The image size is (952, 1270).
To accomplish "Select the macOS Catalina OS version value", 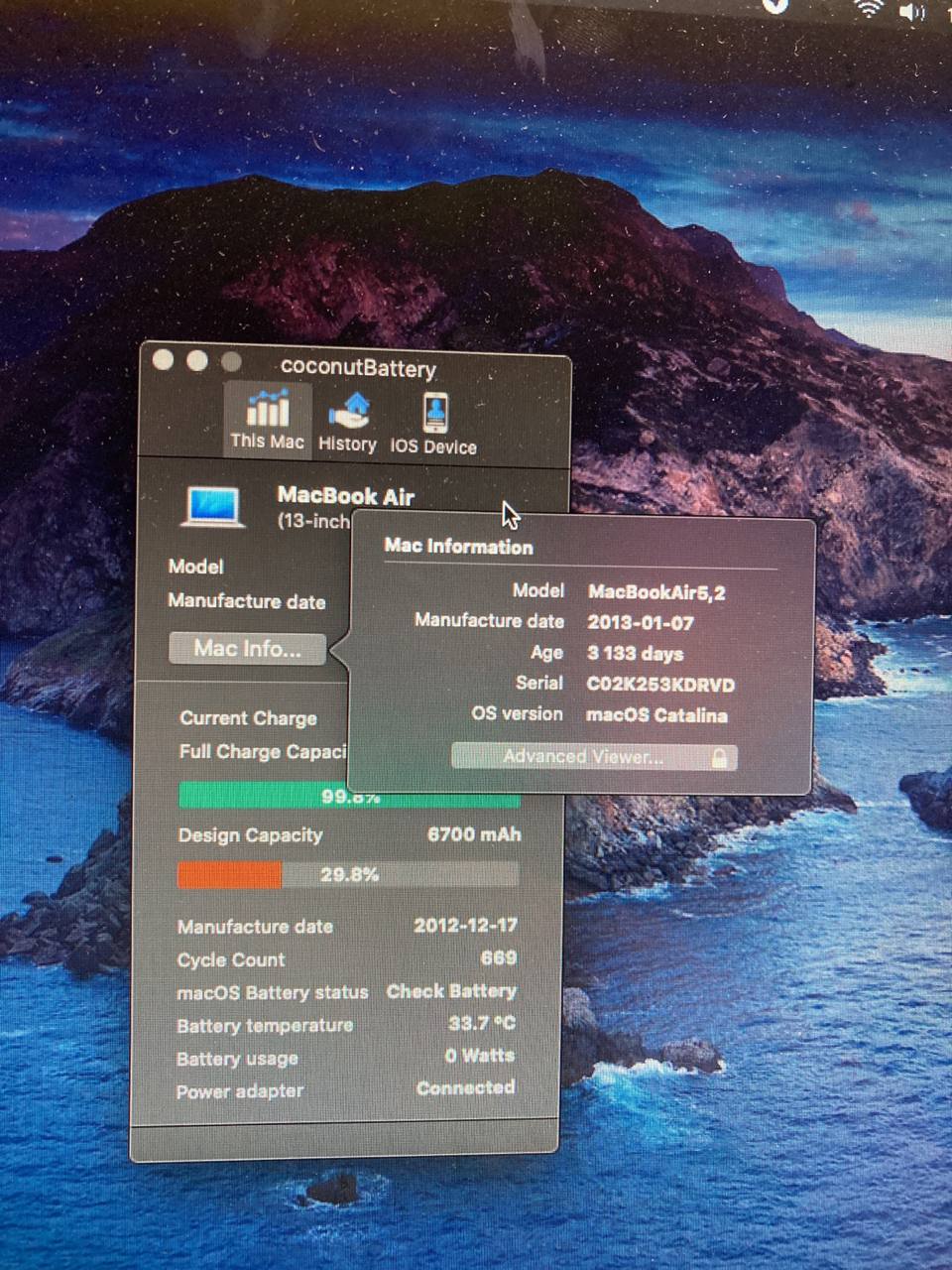I will (656, 715).
